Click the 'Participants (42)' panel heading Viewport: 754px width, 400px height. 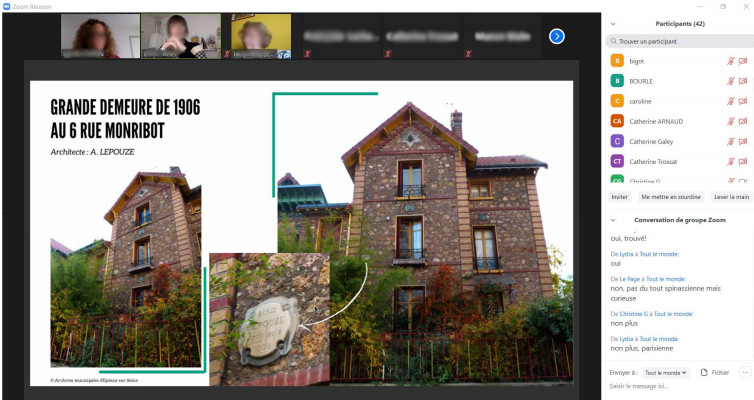[680, 24]
